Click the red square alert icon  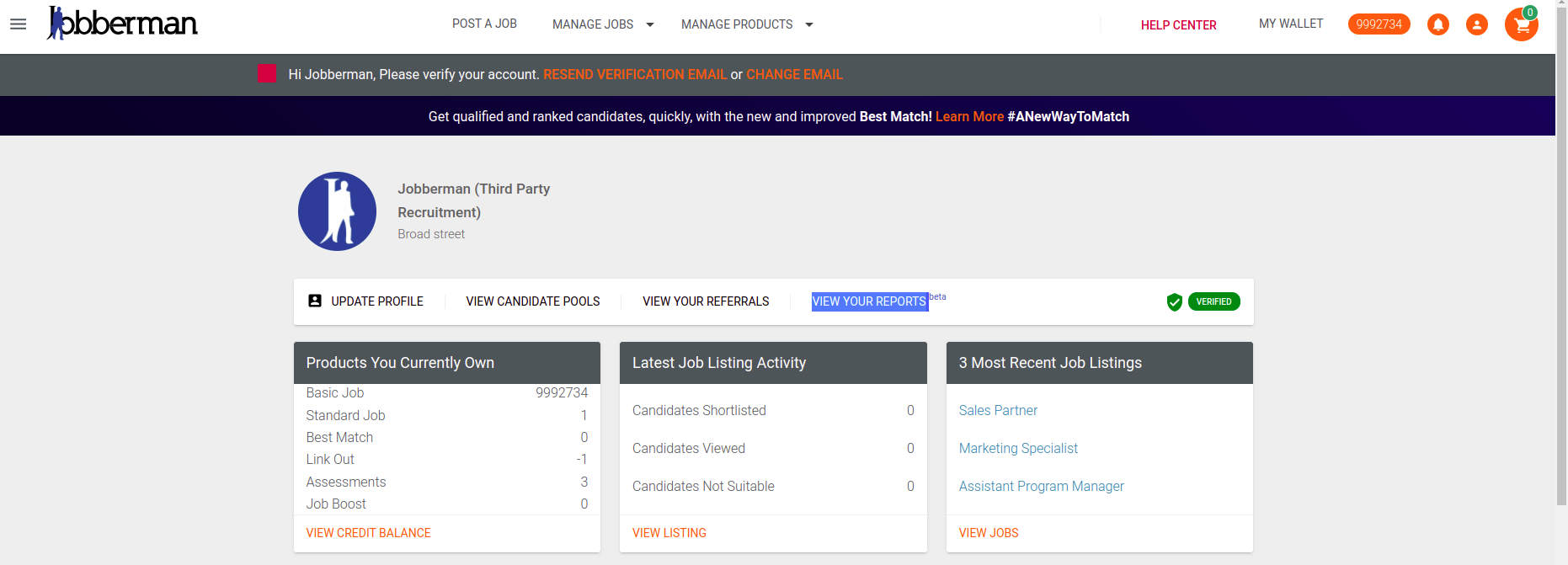click(267, 73)
